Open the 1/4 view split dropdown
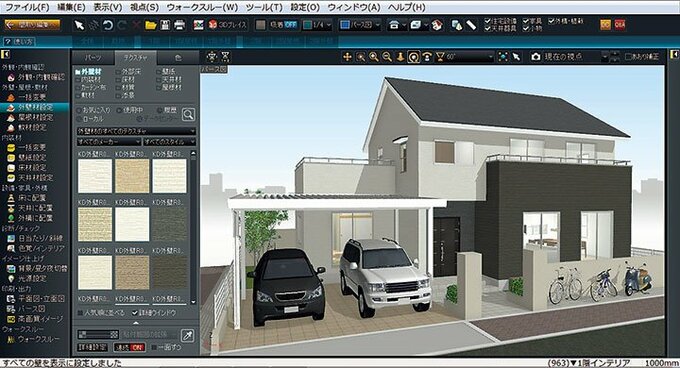The width and height of the screenshot is (680, 368). tap(317, 25)
